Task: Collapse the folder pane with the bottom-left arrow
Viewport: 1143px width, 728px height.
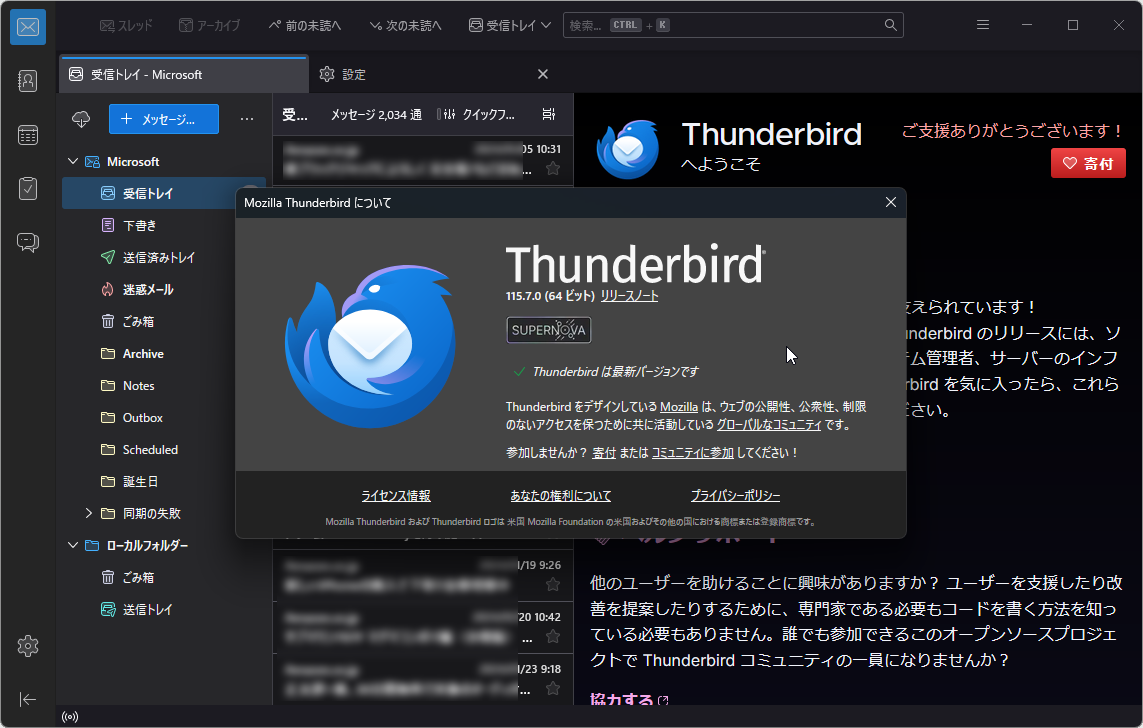Action: (27, 699)
